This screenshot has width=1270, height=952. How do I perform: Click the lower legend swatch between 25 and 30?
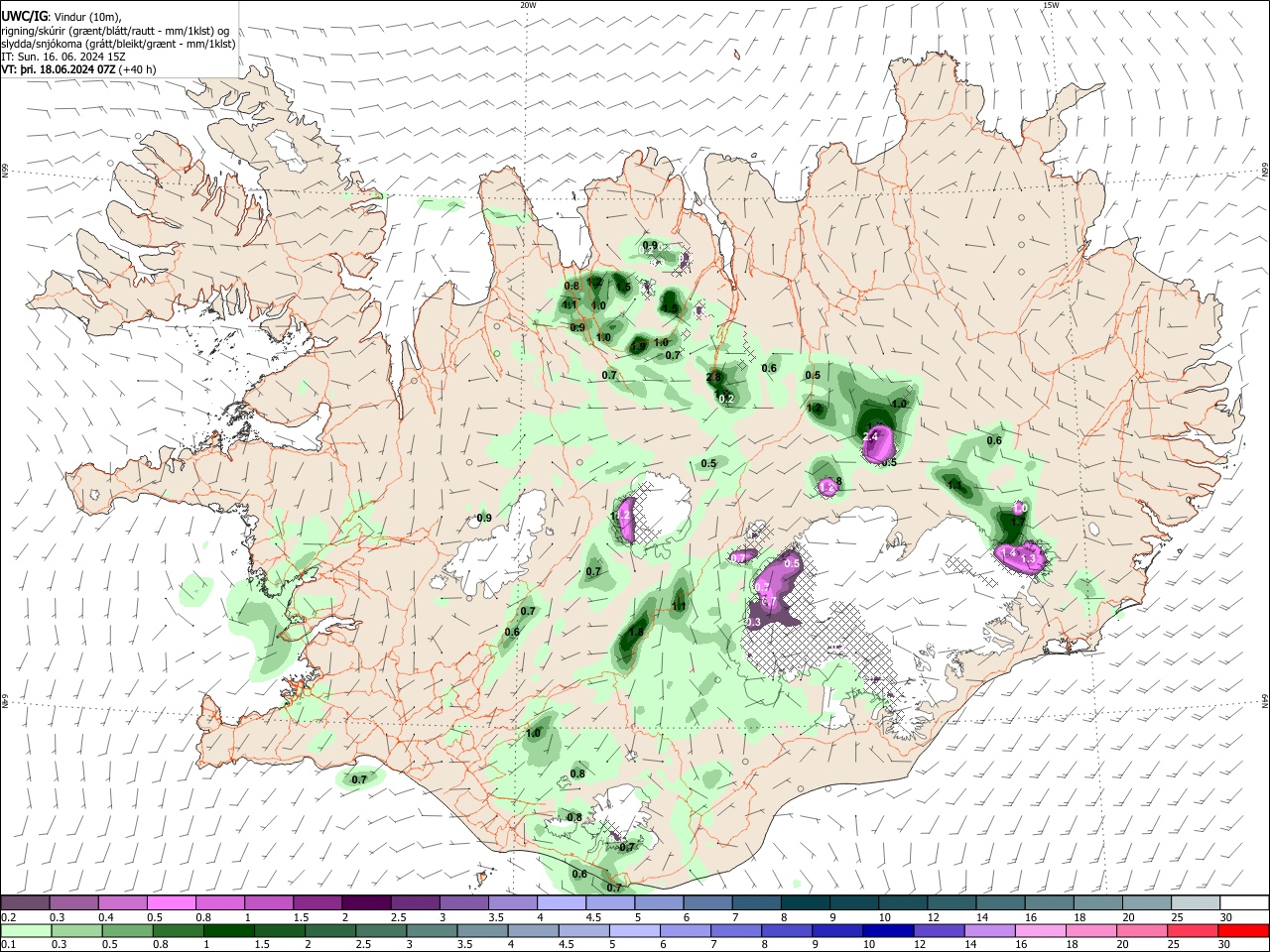(1193, 930)
